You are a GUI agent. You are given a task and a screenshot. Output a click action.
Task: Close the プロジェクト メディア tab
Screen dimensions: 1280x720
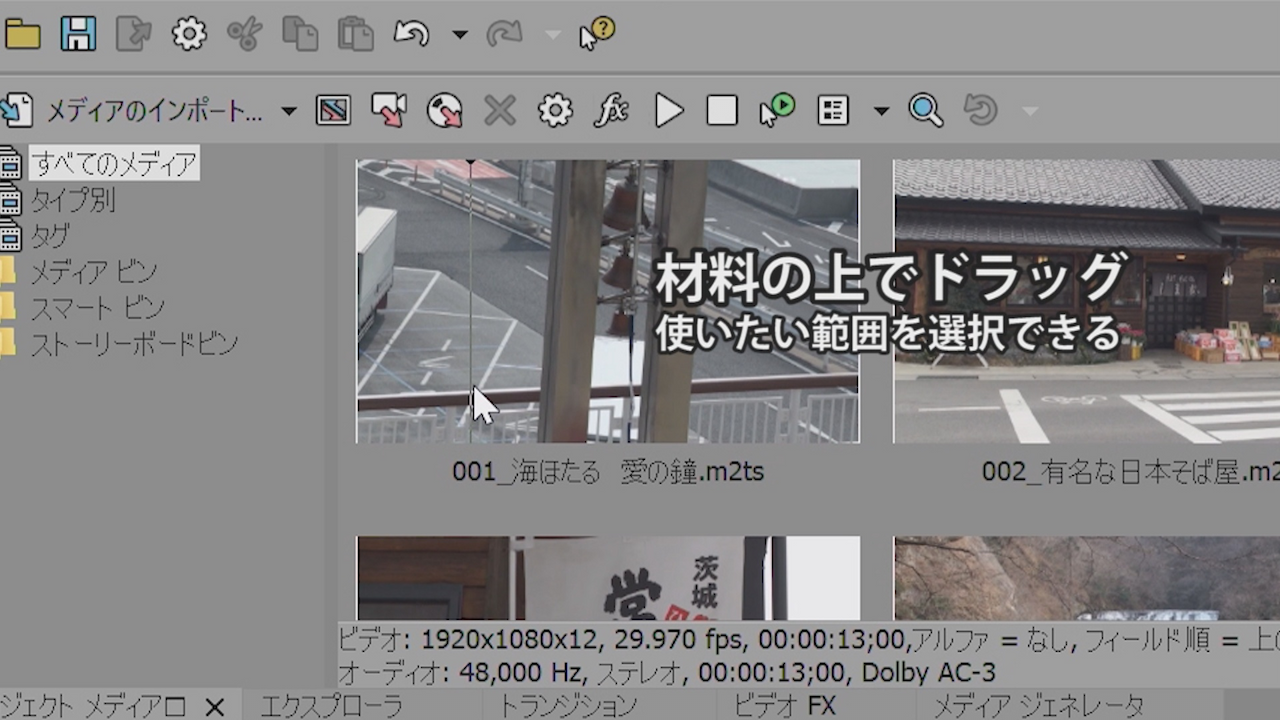[214, 707]
